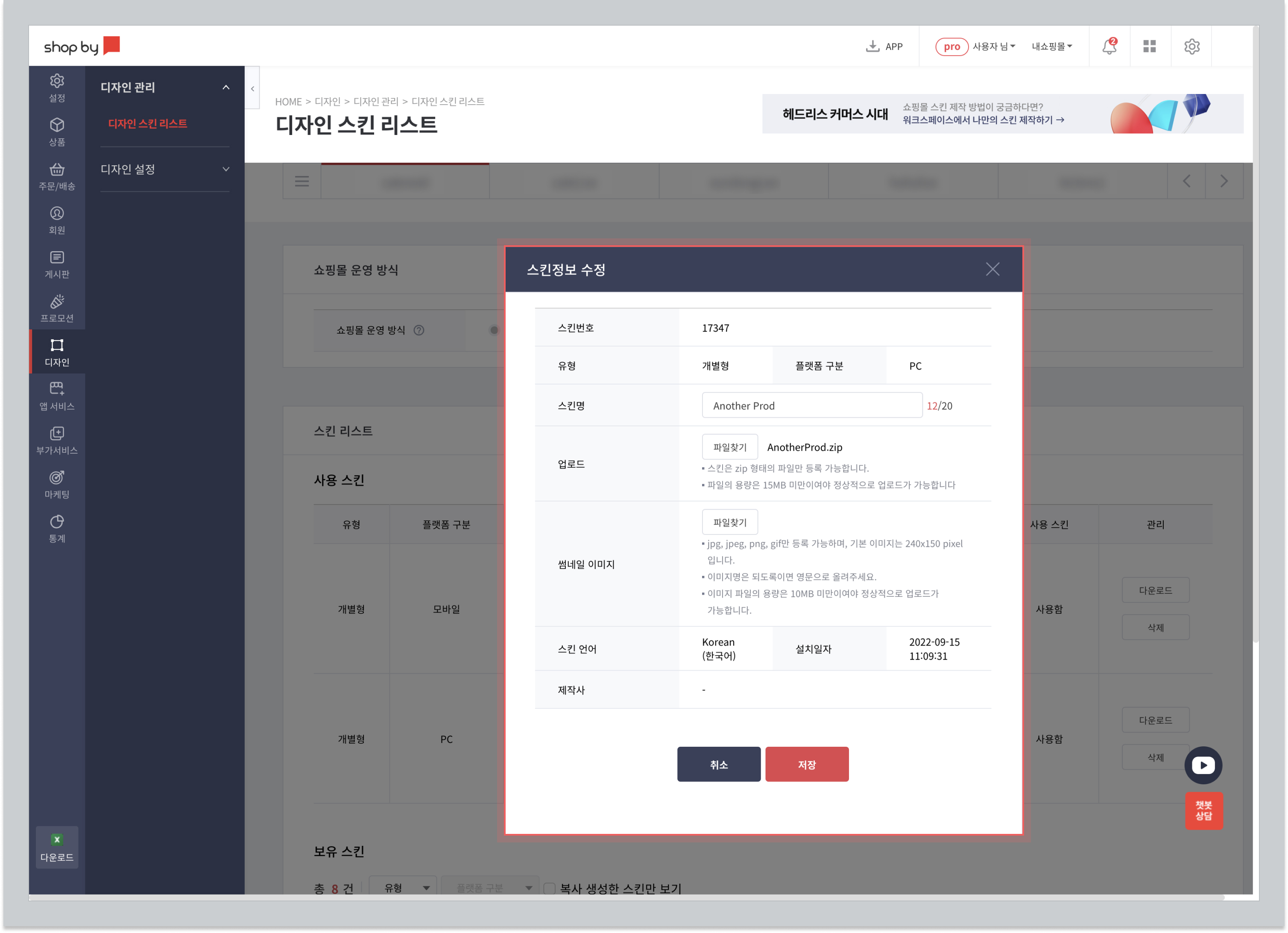Click the help icon beside 쇼핑몰 운영 방식
The width and height of the screenshot is (1288, 933).
click(419, 330)
